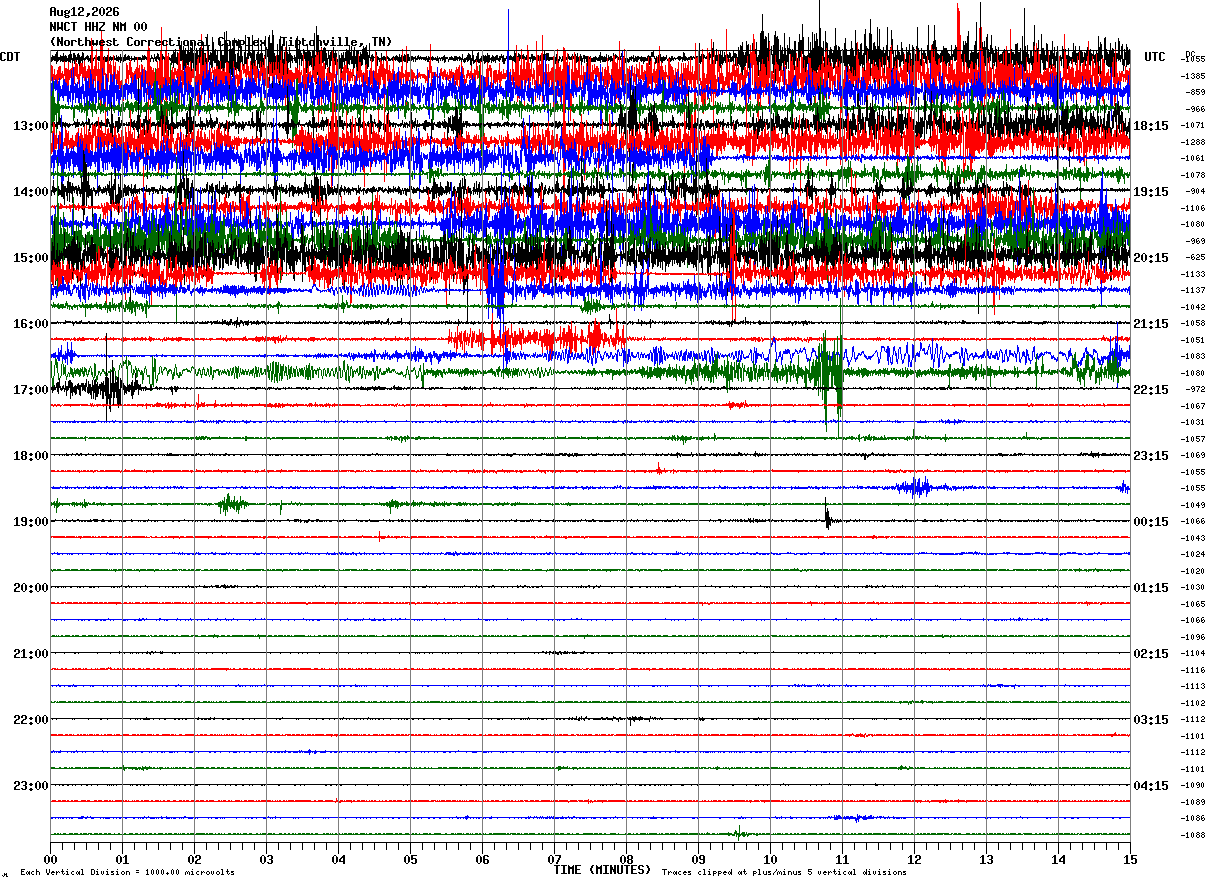Click the 16:00 CDT hour label
Image resolution: width=1210 pixels, height=886 pixels.
coord(31,324)
